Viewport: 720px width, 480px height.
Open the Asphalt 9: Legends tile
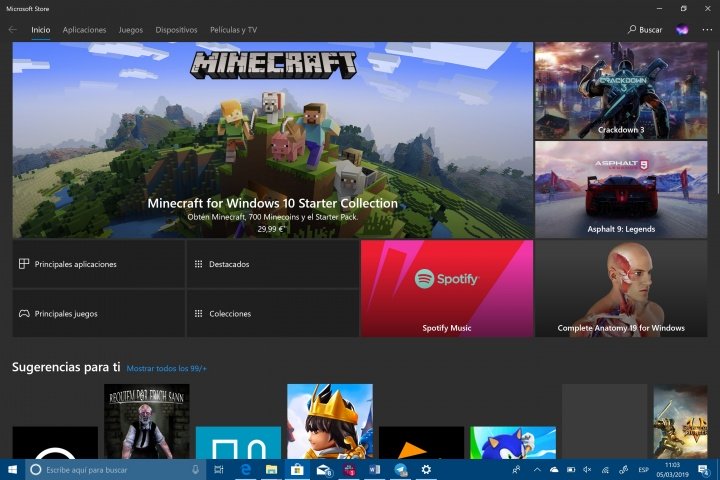point(621,189)
